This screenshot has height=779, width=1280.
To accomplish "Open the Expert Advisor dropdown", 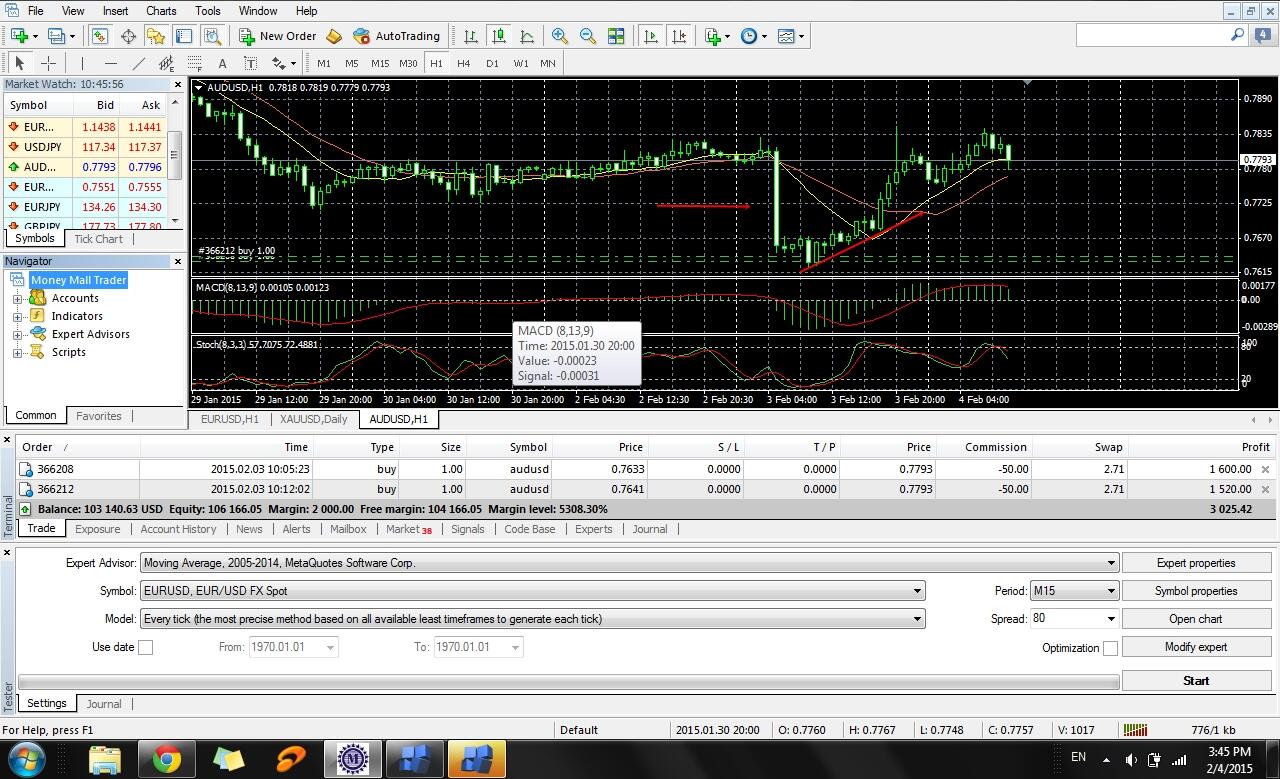I will coord(1111,563).
